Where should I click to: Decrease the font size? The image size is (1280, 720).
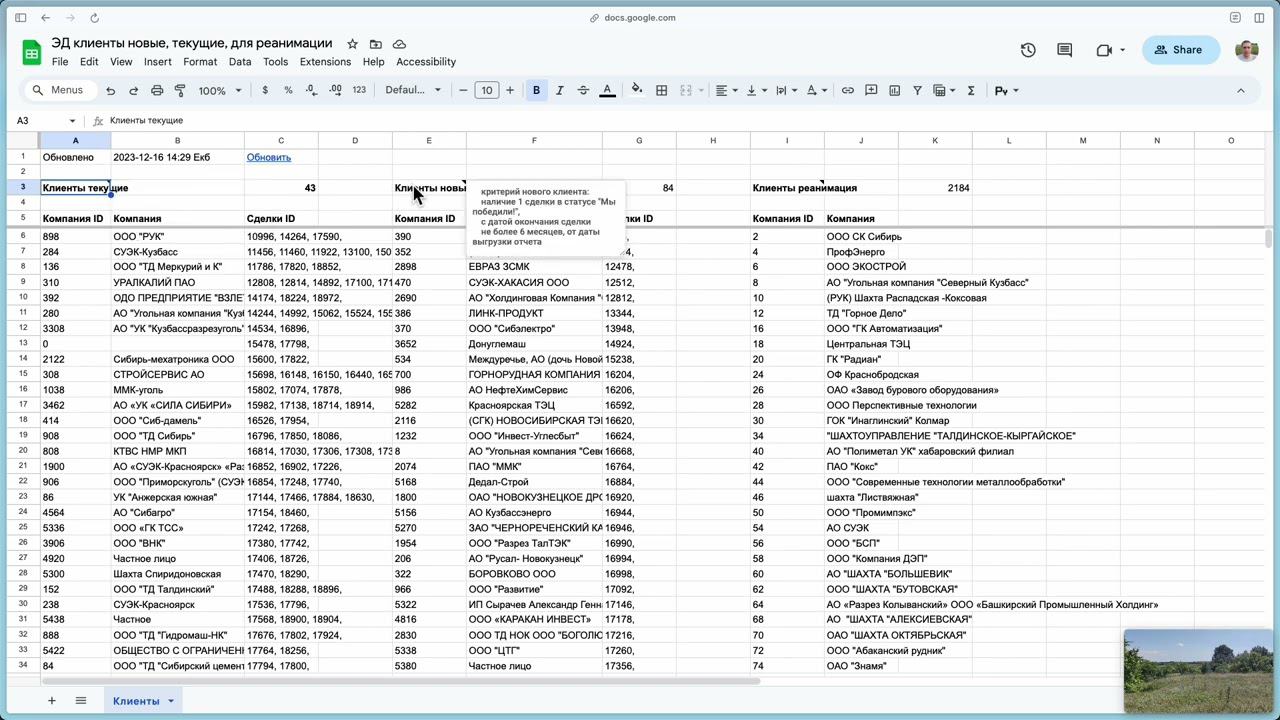click(463, 90)
